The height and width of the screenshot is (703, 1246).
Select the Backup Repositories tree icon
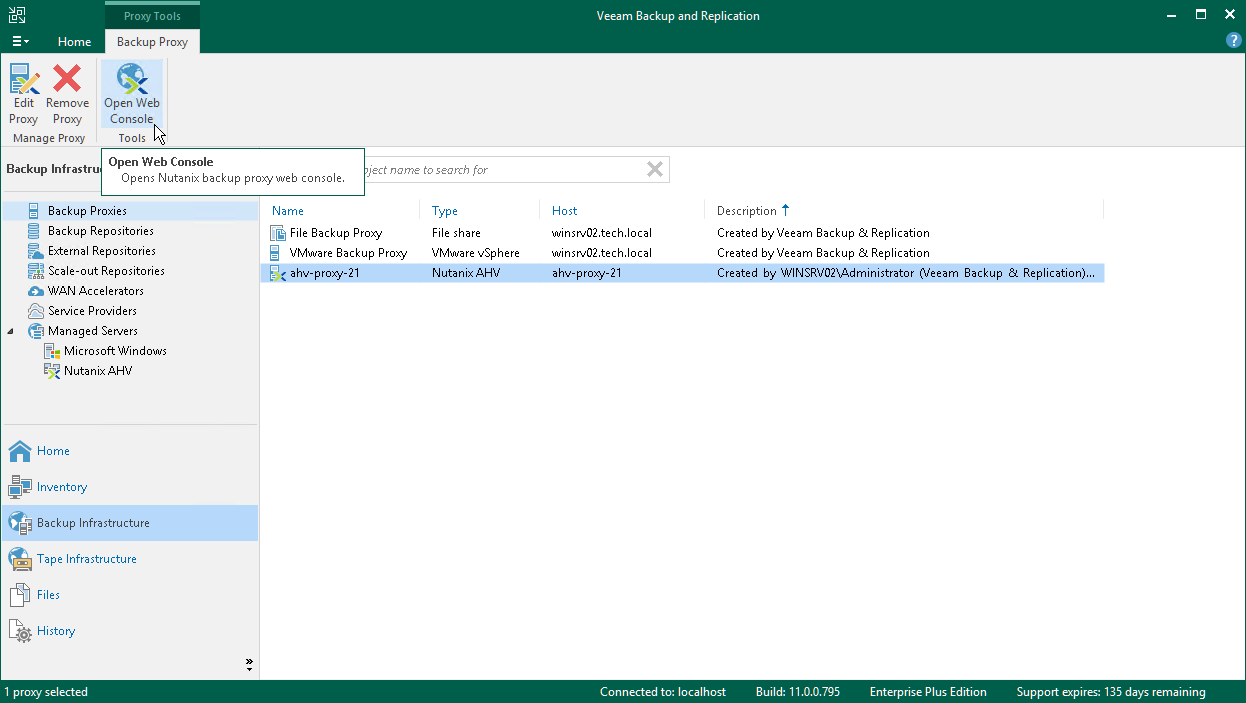pos(33,231)
